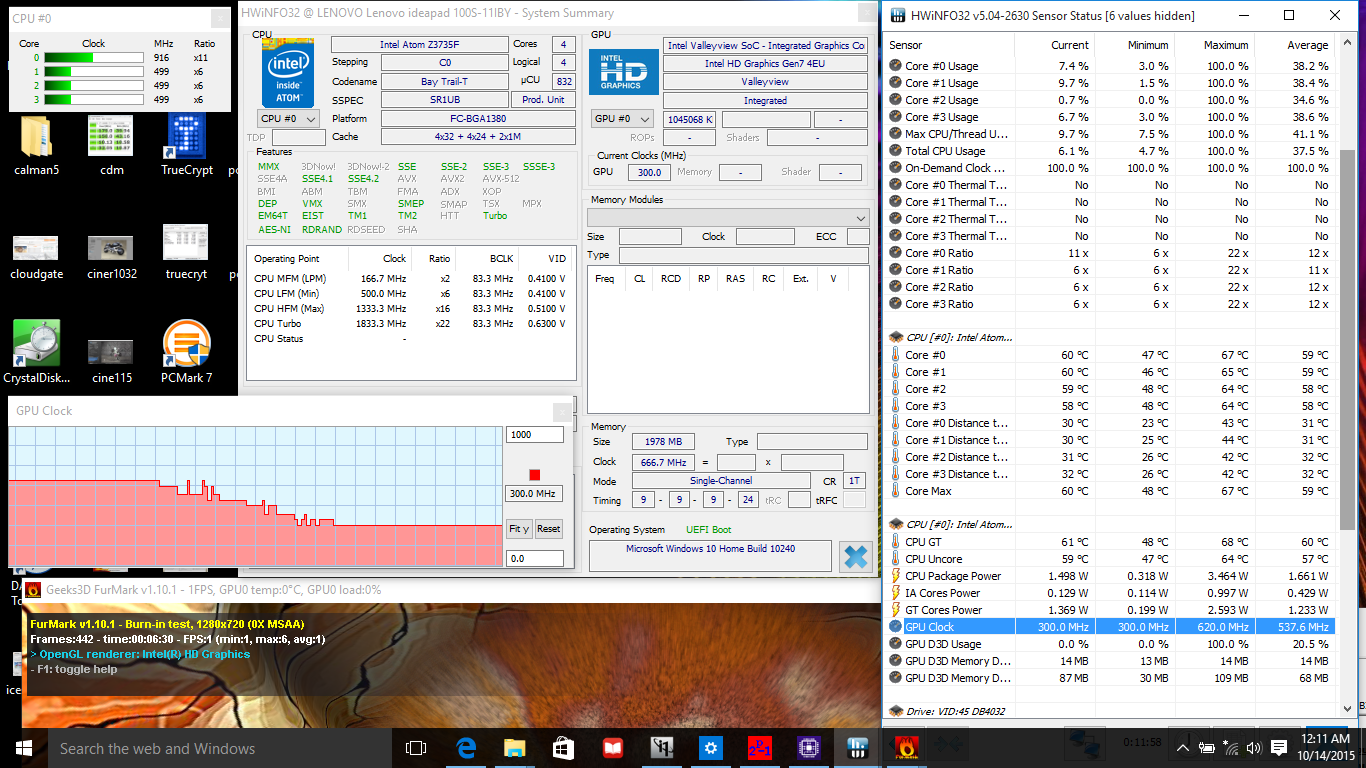Click the blue X icon in System Summary
1366x768 pixels.
coord(855,556)
